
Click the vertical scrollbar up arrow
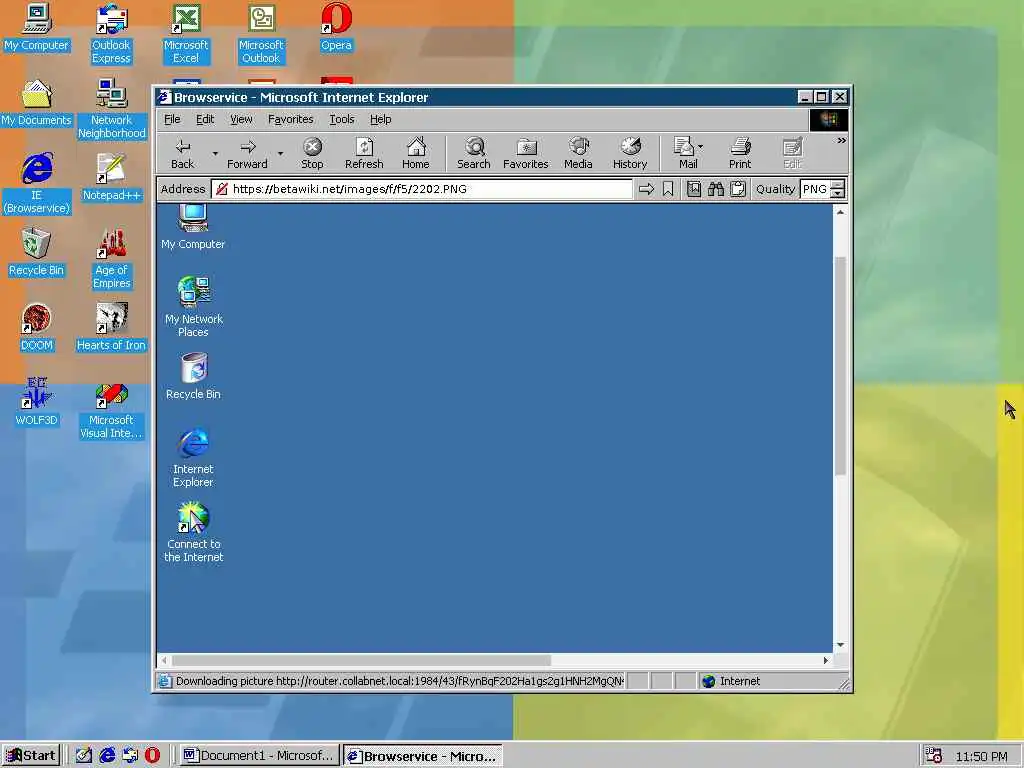click(840, 212)
